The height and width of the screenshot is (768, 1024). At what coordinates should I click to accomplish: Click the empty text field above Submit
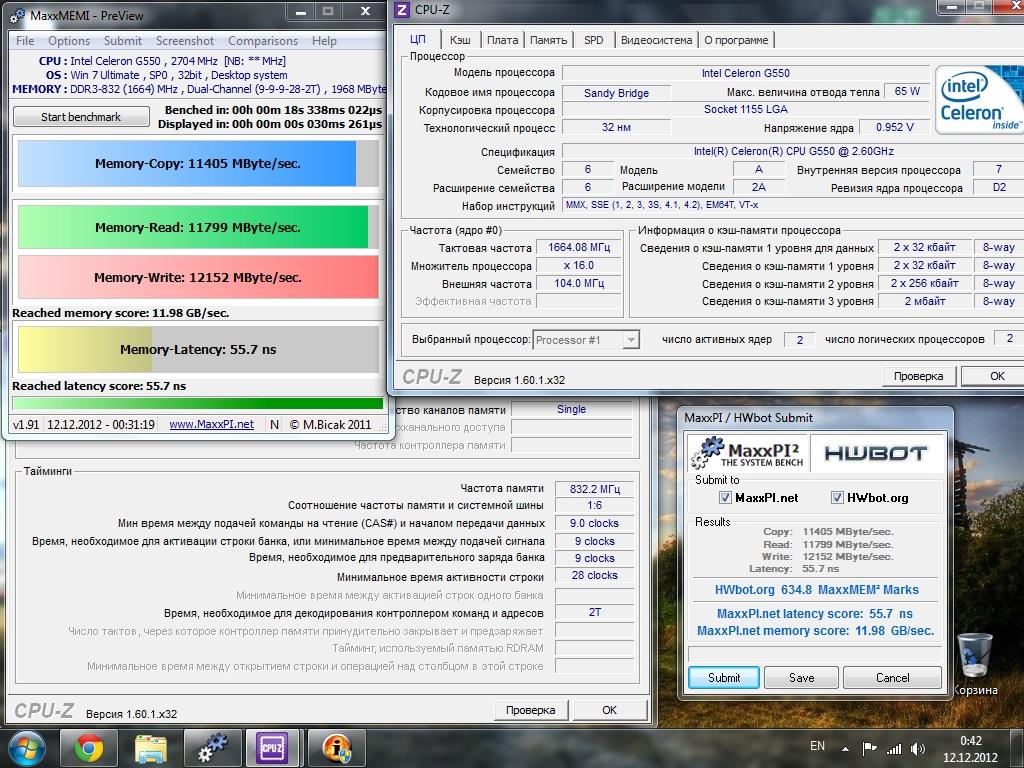pyautogui.click(x=815, y=655)
